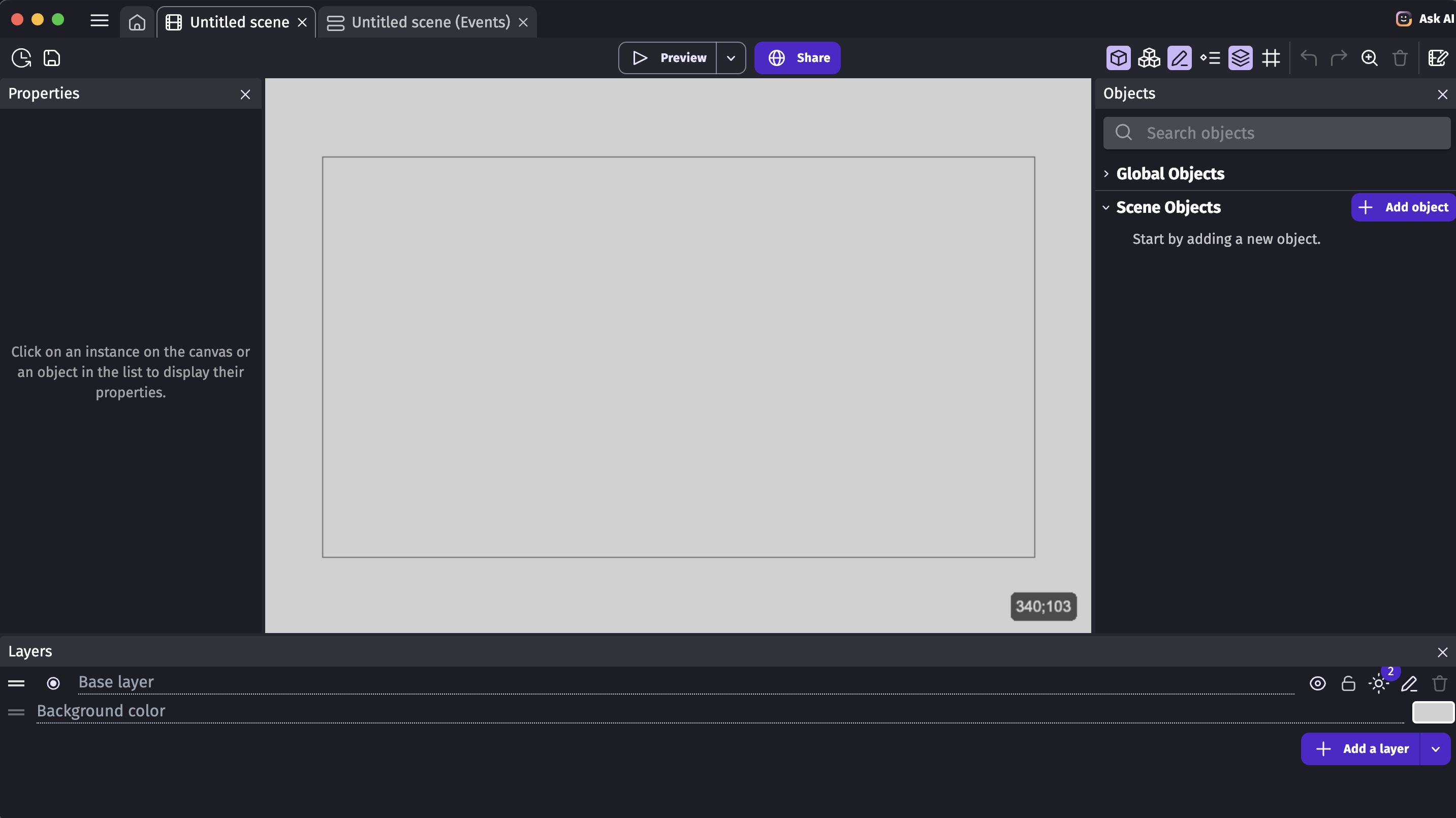The width and height of the screenshot is (1456, 818).
Task: Open the Background color swatch
Action: [1433, 712]
